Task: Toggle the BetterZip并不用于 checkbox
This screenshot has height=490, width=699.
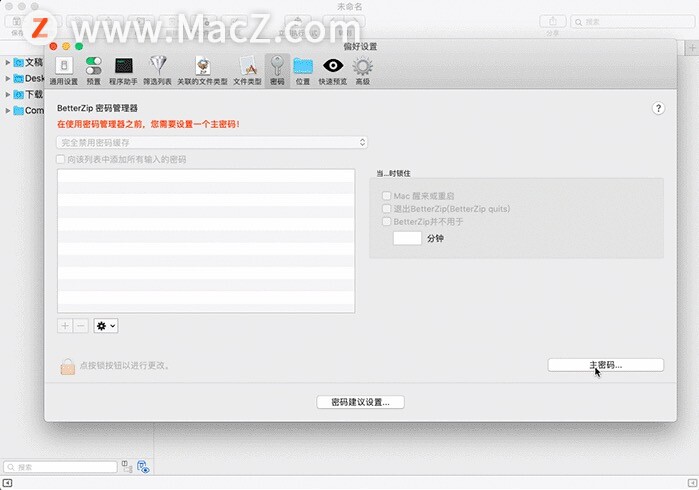Action: (387, 222)
